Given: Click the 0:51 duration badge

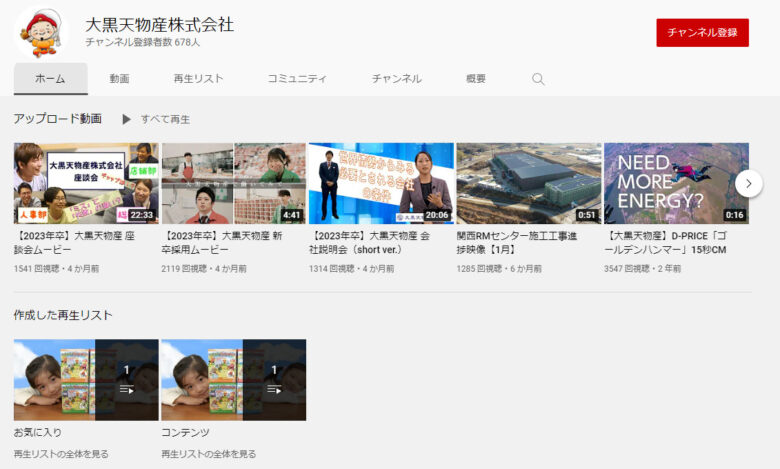Looking at the screenshot, I should point(586,215).
